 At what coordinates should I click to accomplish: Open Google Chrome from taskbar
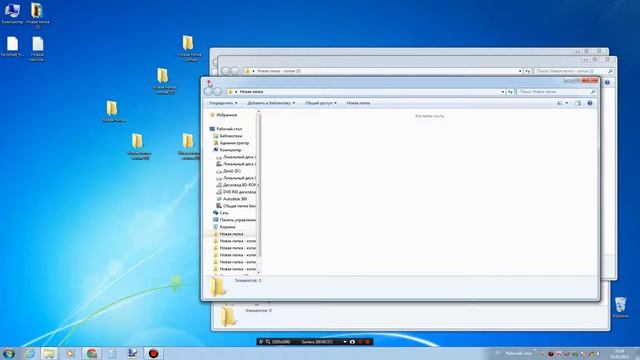91,353
